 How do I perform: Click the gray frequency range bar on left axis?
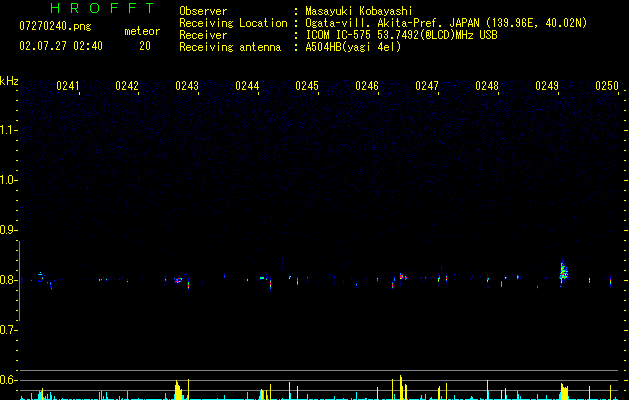[x=19, y=281]
